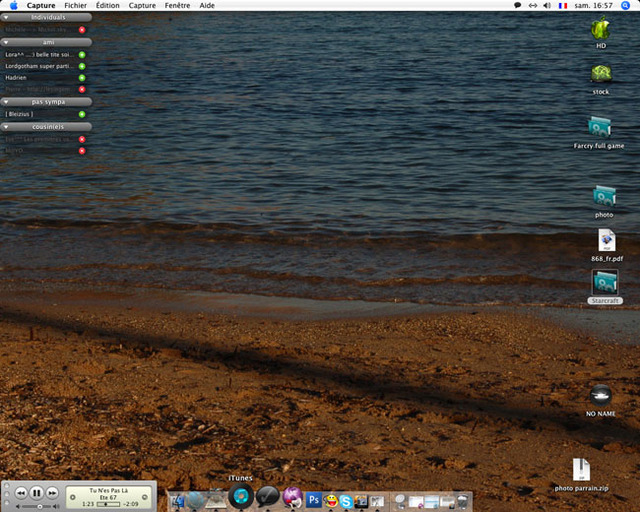The width and height of the screenshot is (640, 512).
Task: Open Spotlight search in menu bar
Action: tap(625, 5)
